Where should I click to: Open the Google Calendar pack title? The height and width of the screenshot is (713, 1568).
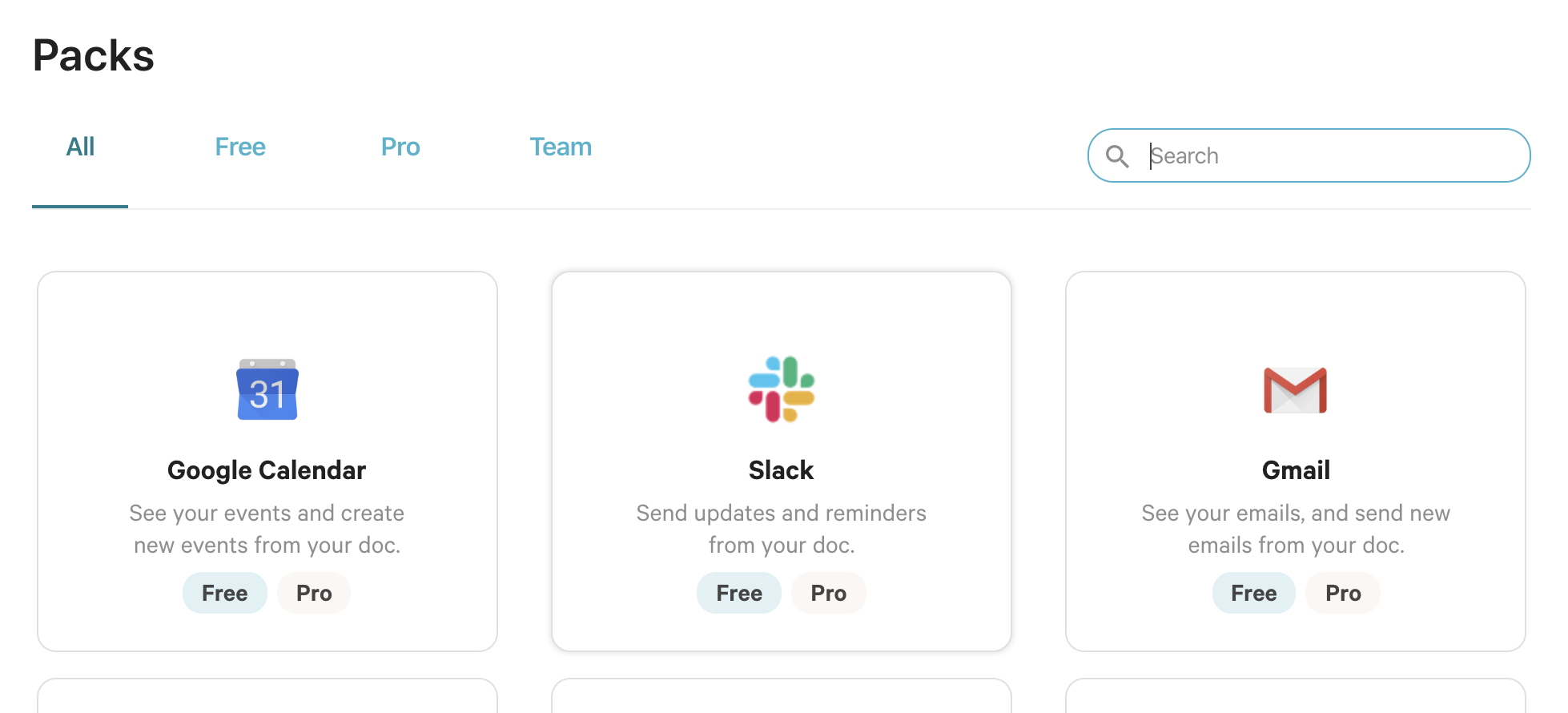267,470
